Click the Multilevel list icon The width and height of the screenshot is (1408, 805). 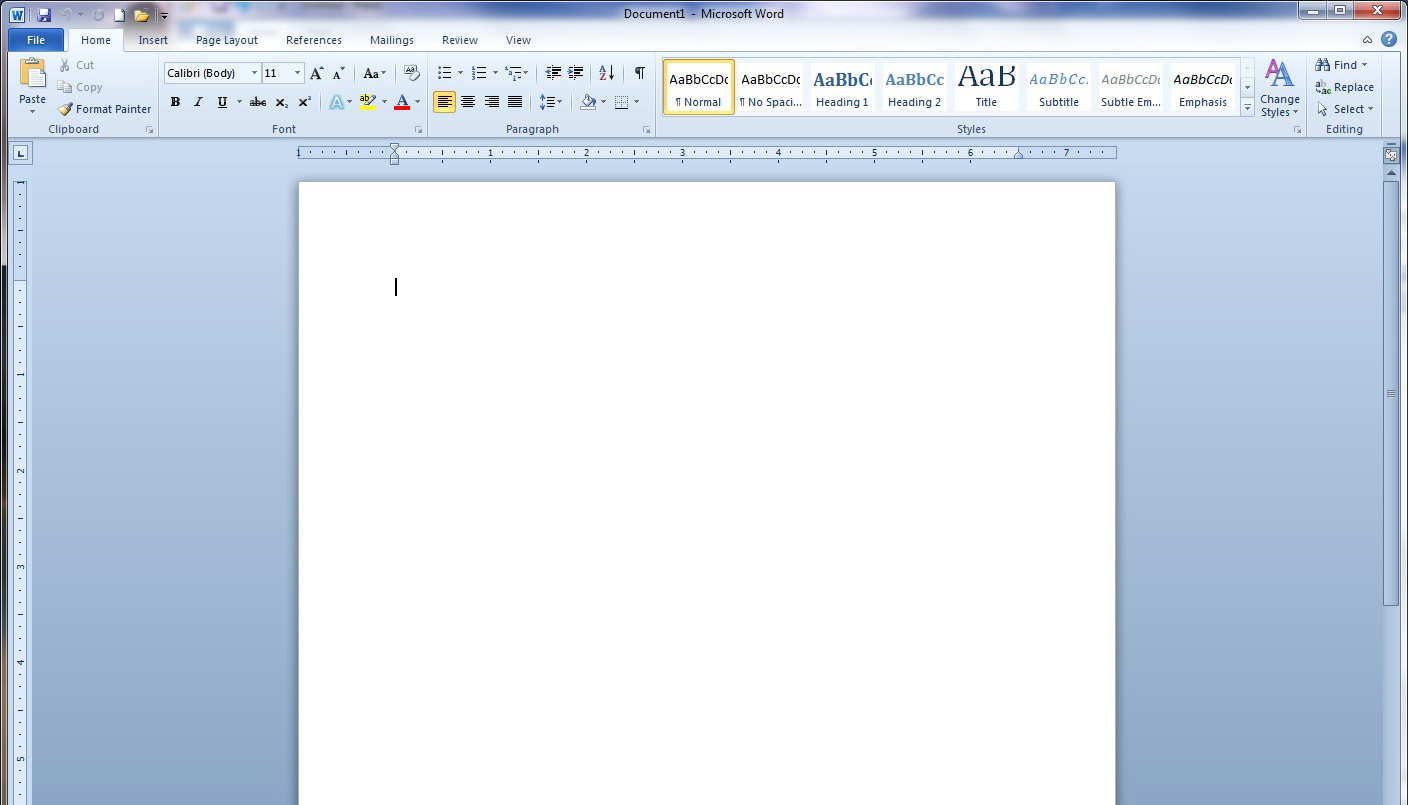tap(513, 73)
